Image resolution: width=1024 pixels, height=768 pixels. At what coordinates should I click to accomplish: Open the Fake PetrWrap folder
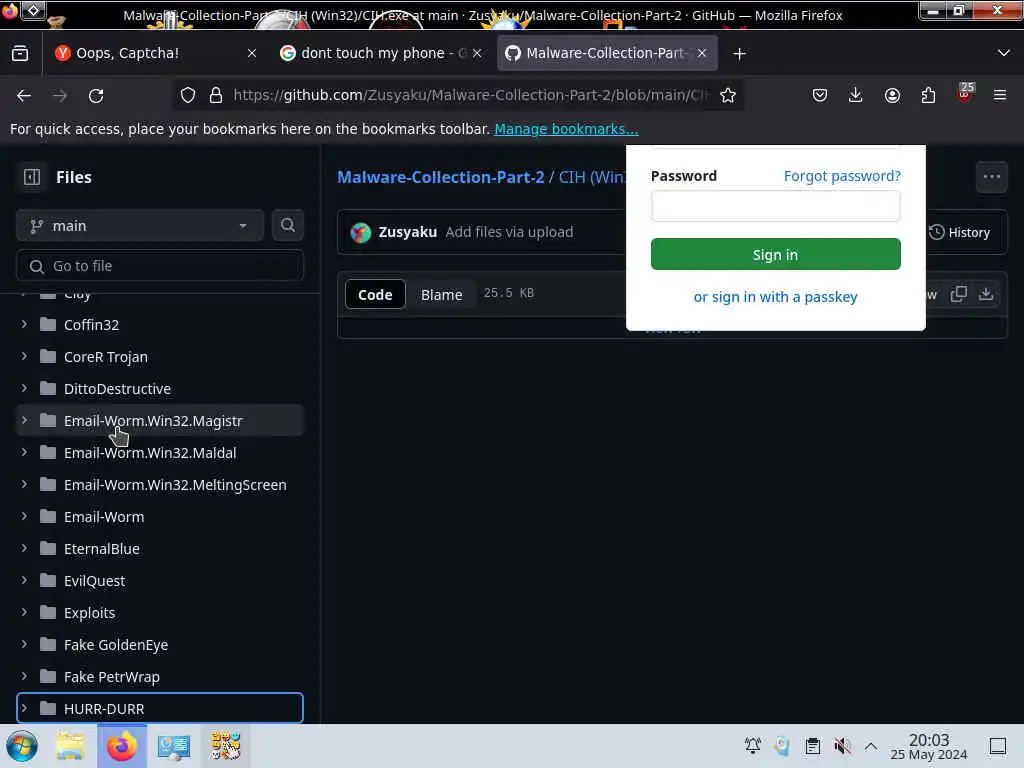pos(112,677)
